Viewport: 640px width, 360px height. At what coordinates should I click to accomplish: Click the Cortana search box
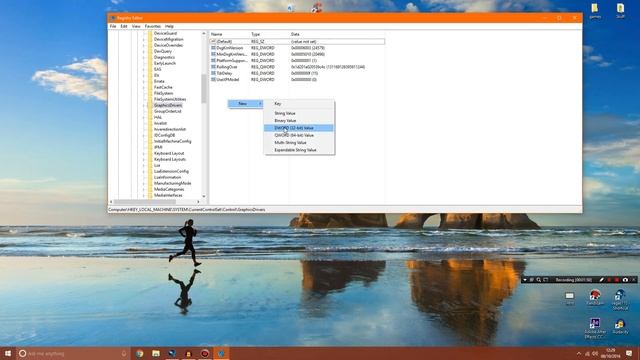point(73,353)
